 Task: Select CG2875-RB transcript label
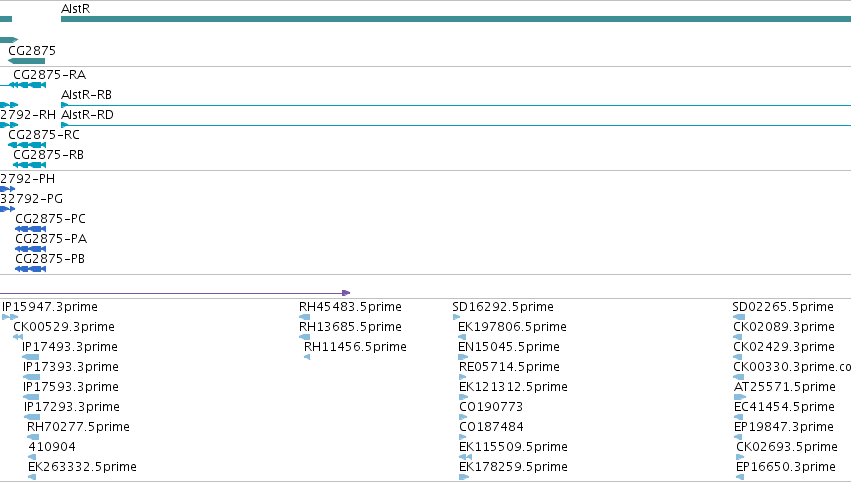click(x=48, y=155)
